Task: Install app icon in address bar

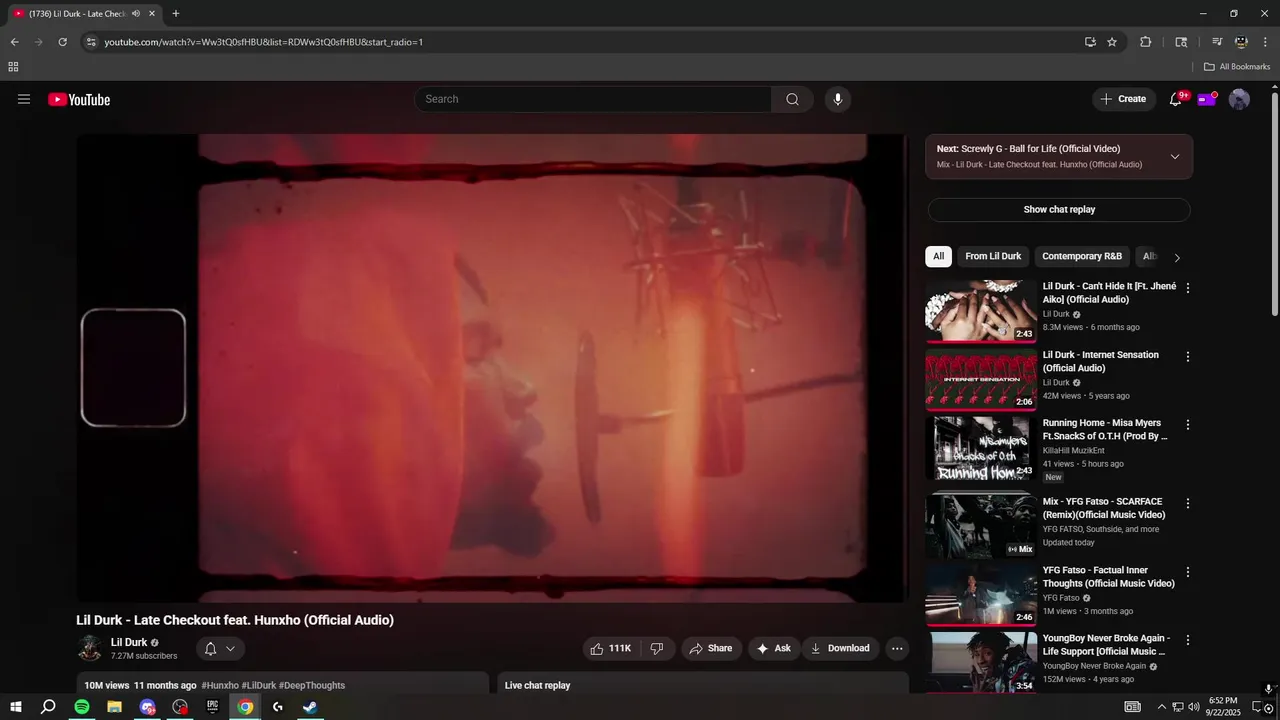Action: [x=1090, y=42]
